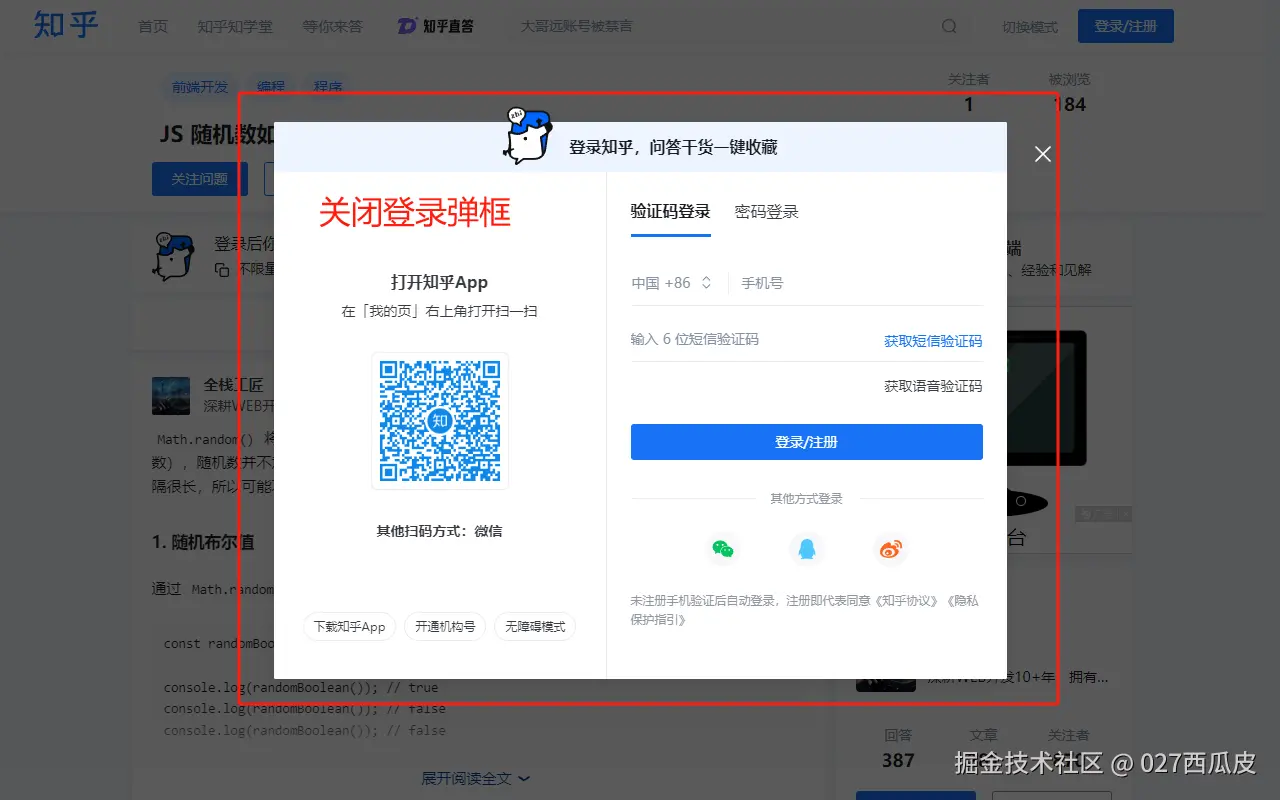Click 获取语音验证码 link
The image size is (1280, 800).
tap(933, 386)
